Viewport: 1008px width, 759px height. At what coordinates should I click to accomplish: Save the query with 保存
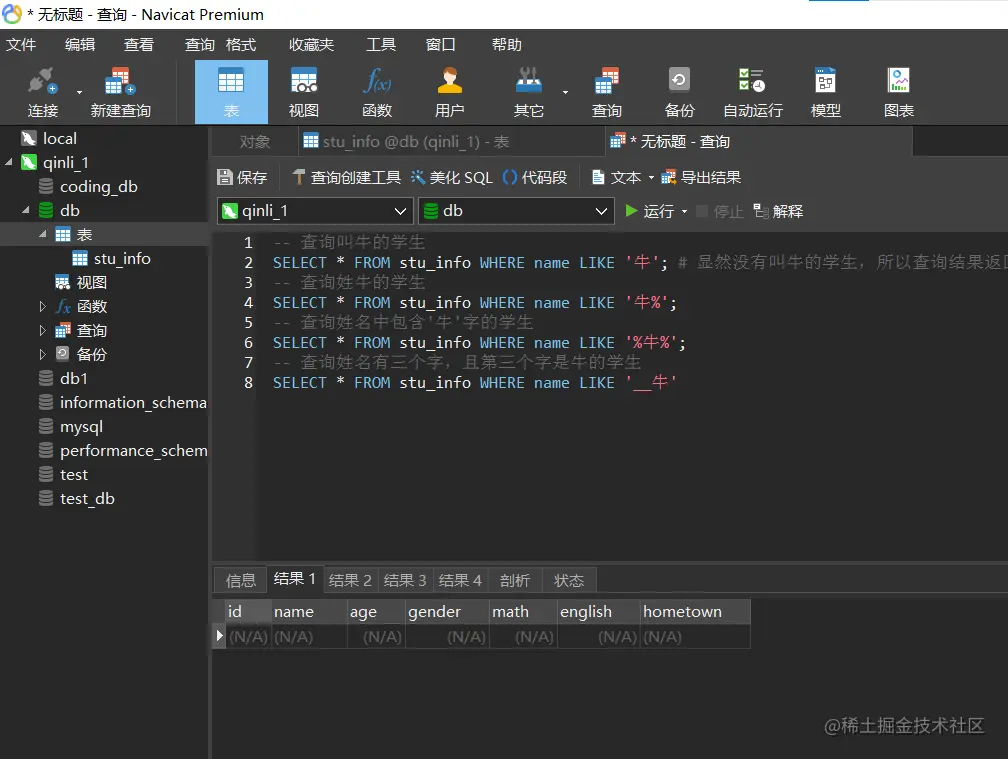click(x=242, y=177)
